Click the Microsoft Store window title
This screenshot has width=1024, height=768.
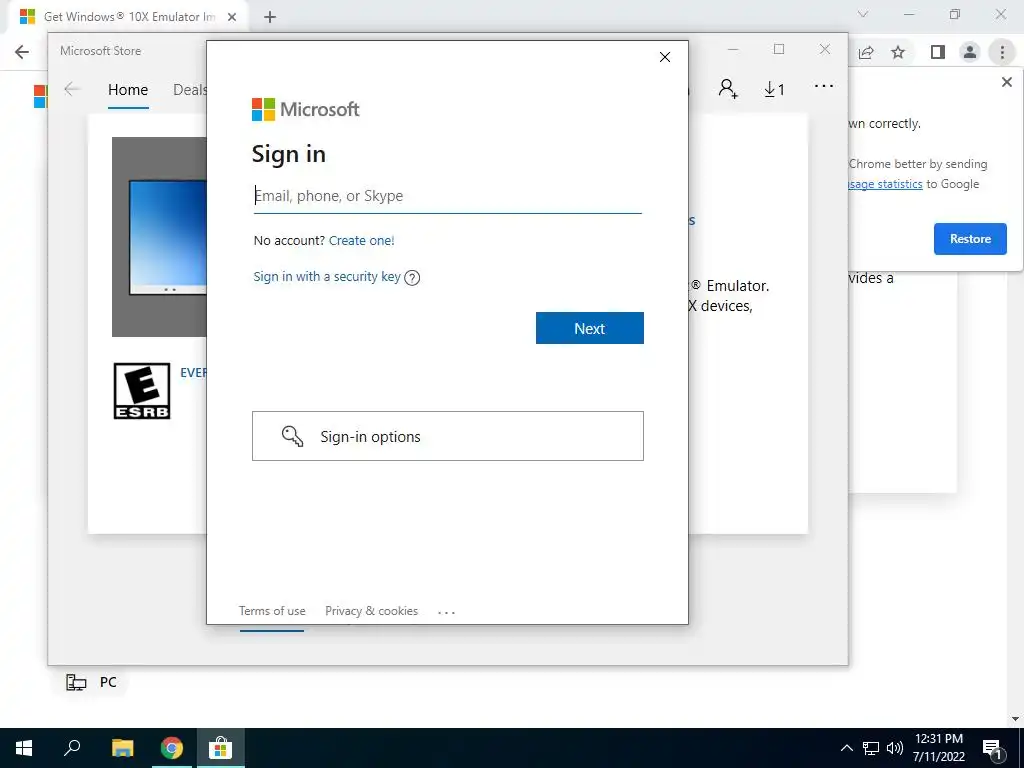click(101, 51)
